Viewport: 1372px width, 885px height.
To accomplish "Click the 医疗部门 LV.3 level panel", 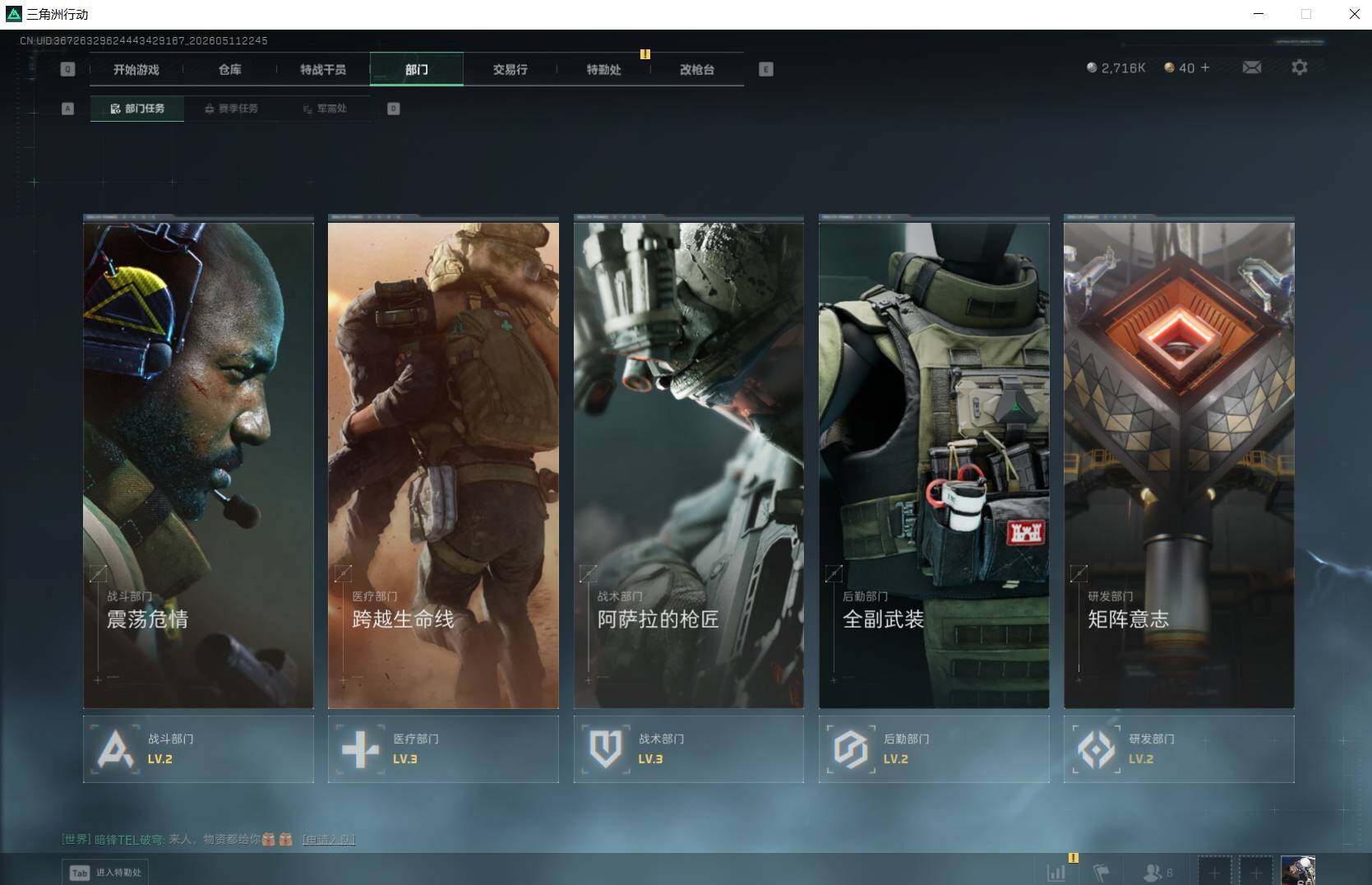I will click(443, 748).
